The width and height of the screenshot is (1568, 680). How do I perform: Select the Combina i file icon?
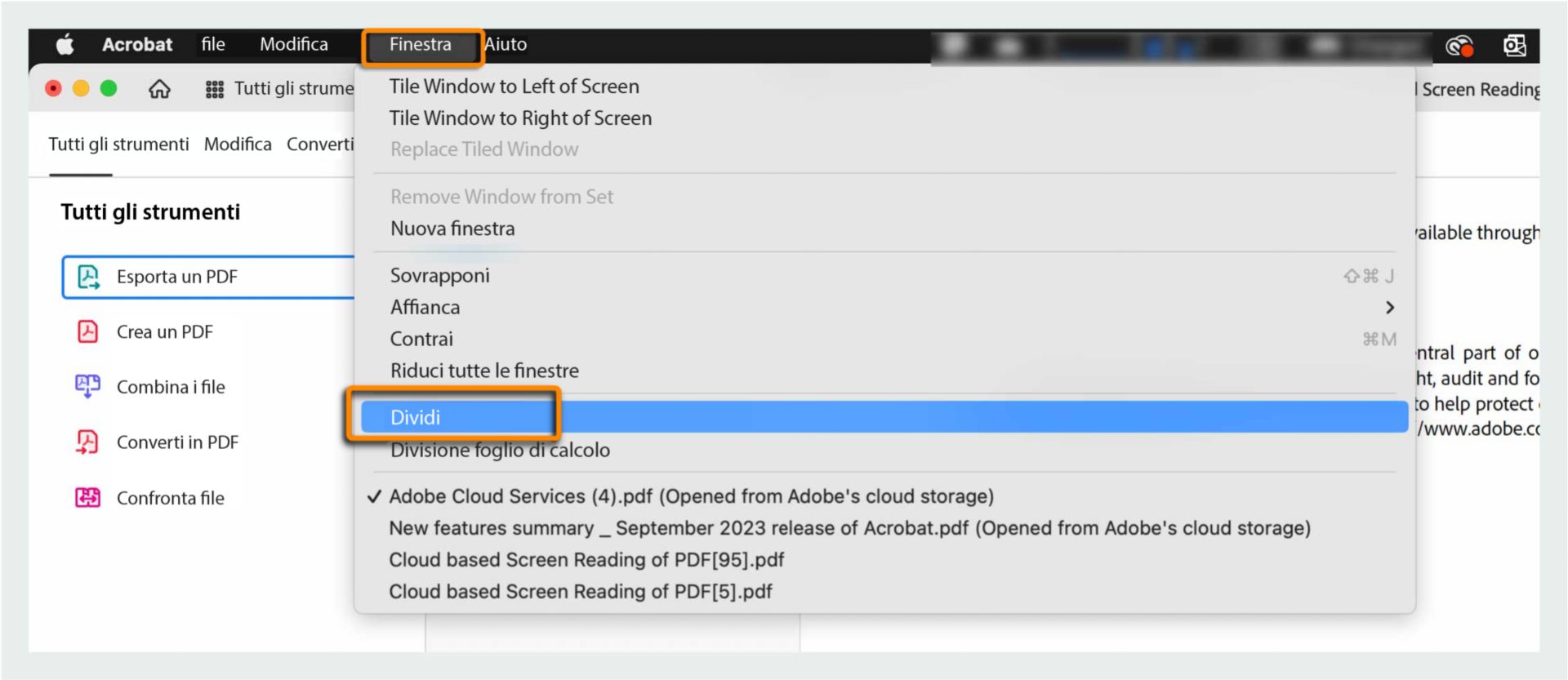88,386
